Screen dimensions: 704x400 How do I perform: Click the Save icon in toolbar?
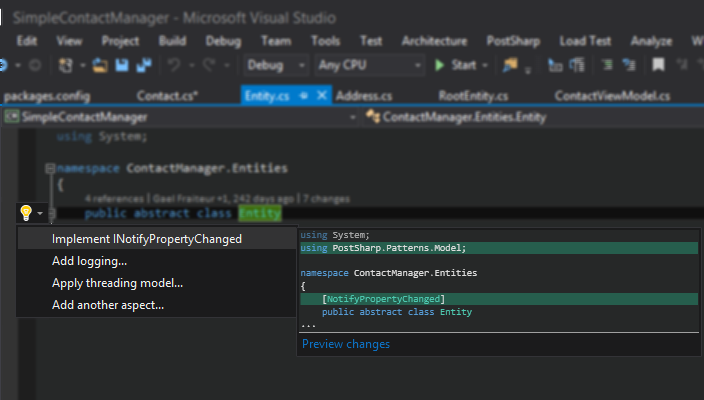click(122, 66)
